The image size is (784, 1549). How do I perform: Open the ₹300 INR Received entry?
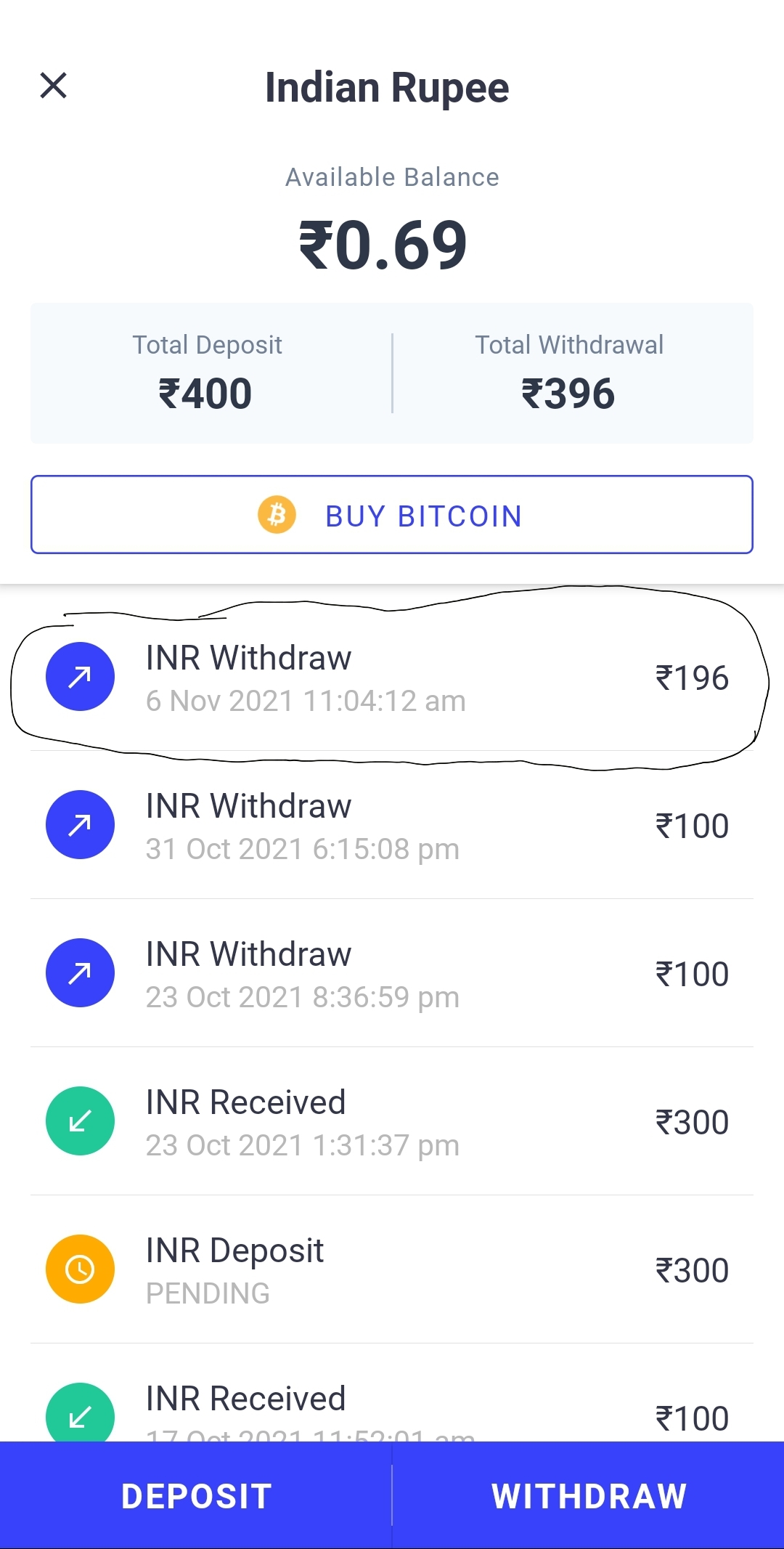click(x=392, y=1123)
